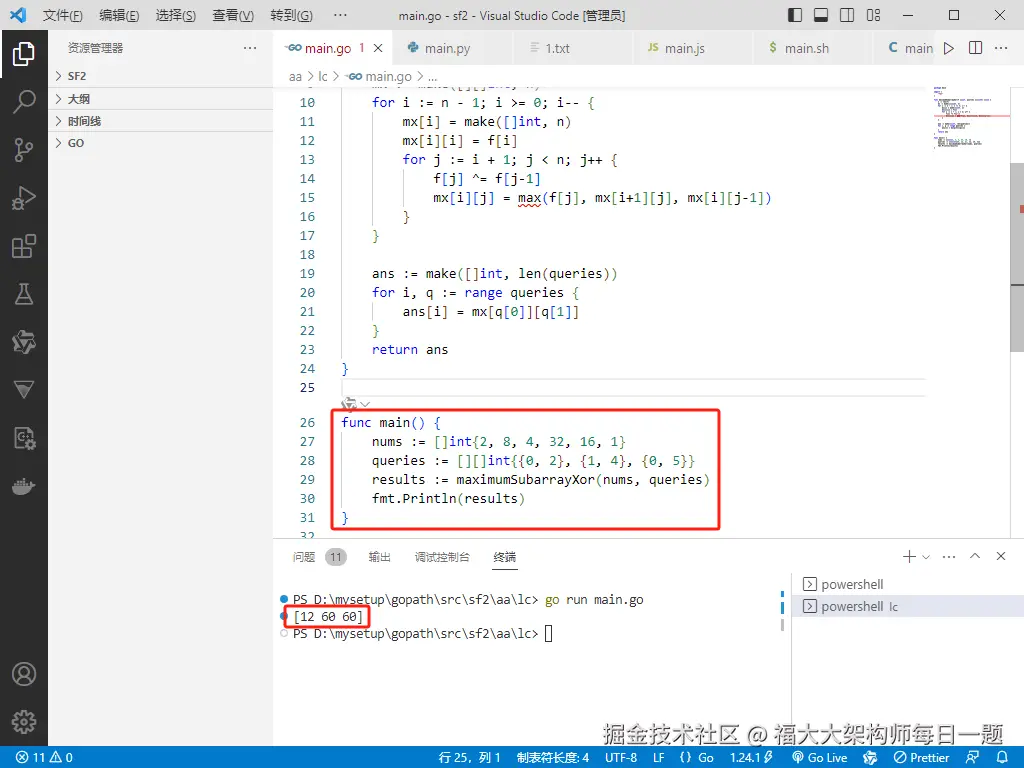
Task: Open the 转到(G) menu
Action: [291, 15]
